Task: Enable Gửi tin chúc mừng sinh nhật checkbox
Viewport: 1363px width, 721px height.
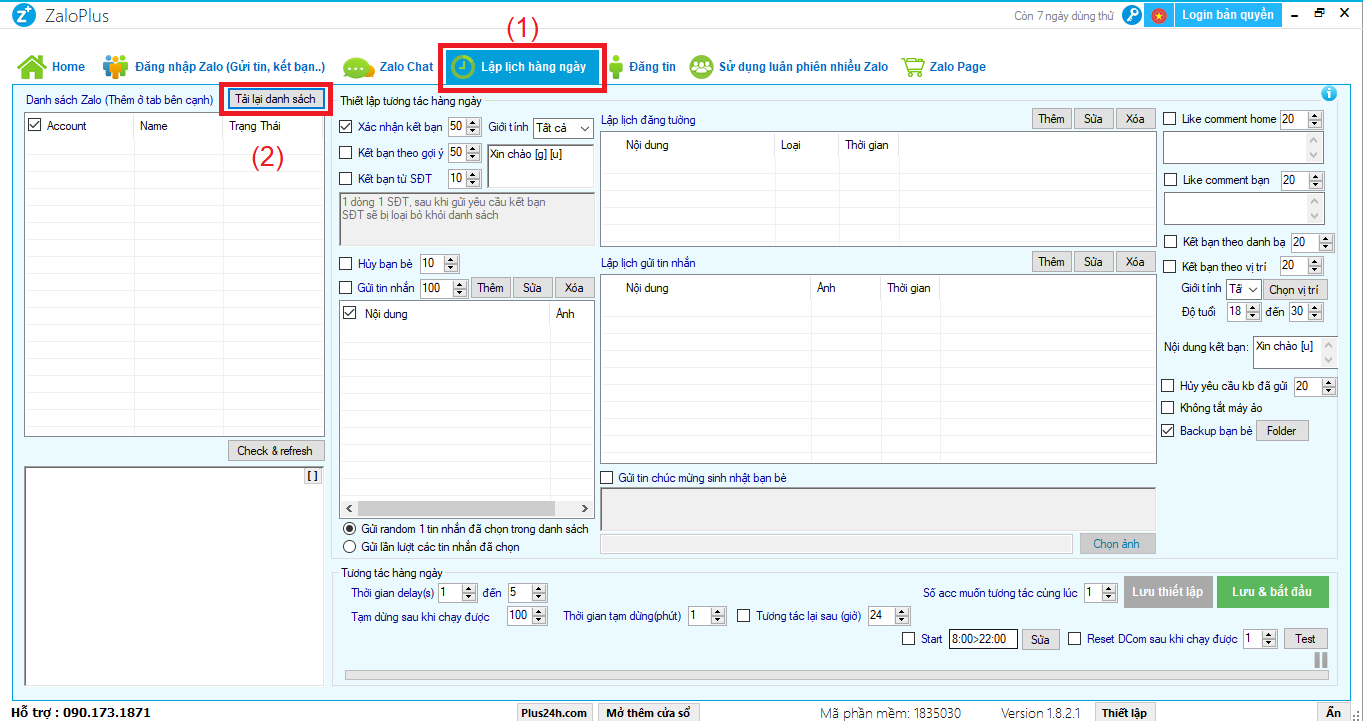Action: 607,478
